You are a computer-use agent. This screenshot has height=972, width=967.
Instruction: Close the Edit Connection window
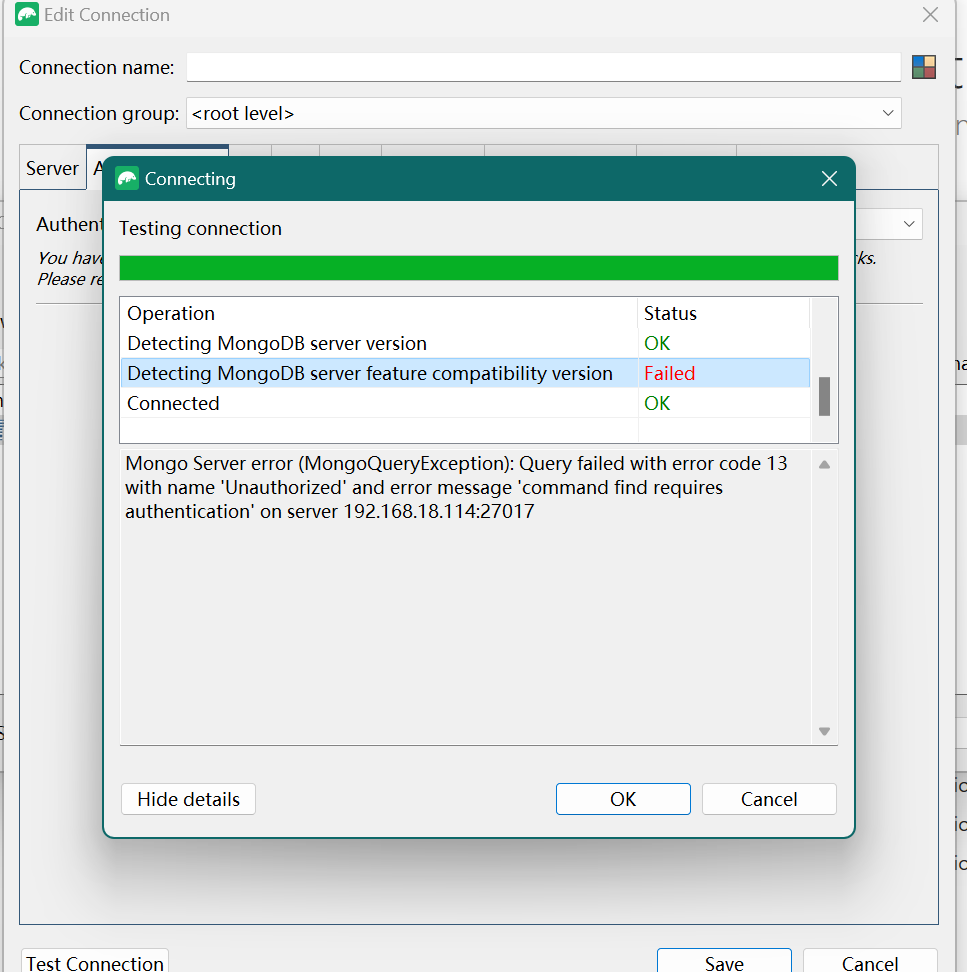pyautogui.click(x=930, y=15)
